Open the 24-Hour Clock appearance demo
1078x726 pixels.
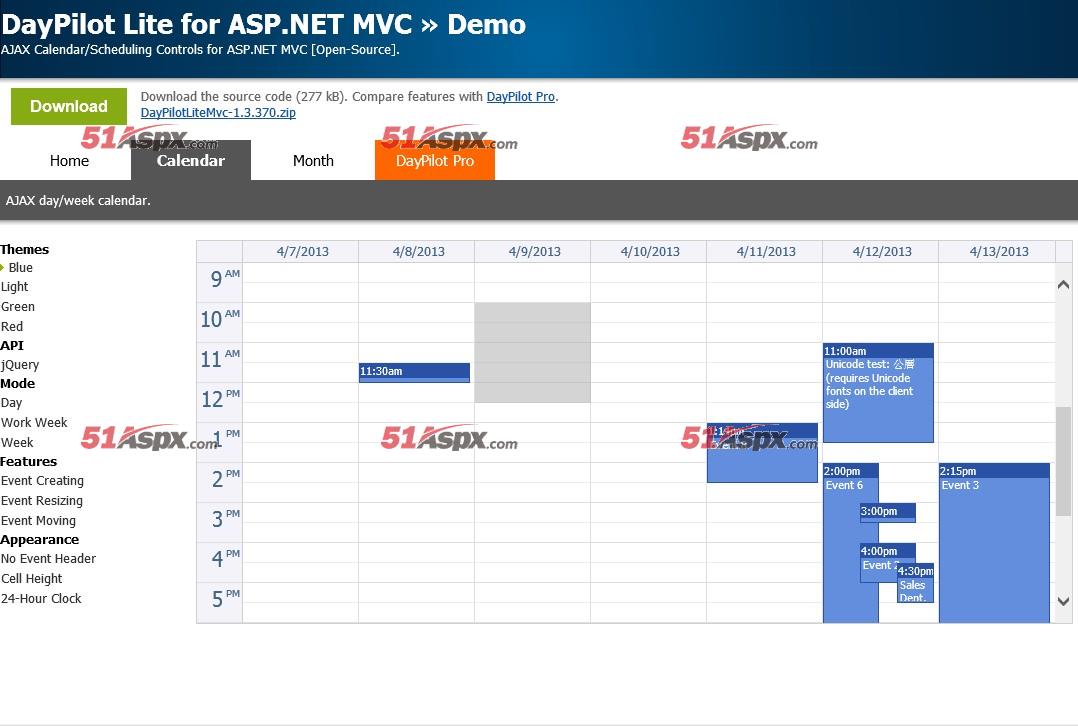(x=41, y=599)
